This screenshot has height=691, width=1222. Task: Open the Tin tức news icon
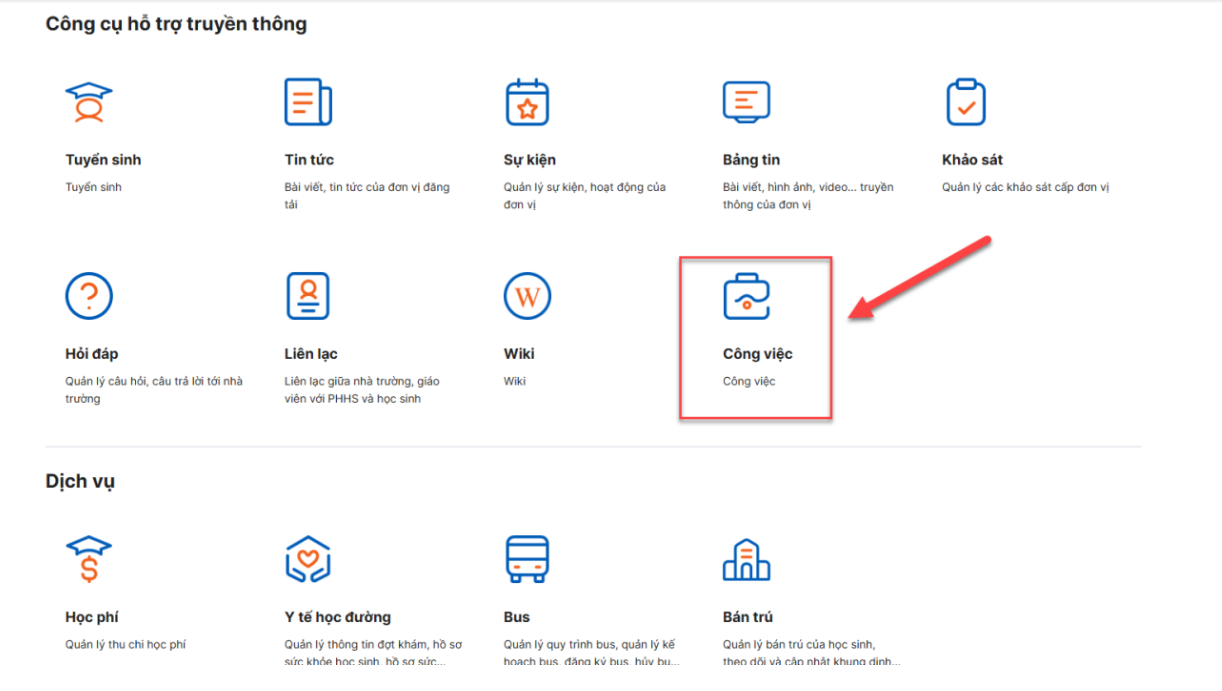coord(308,102)
